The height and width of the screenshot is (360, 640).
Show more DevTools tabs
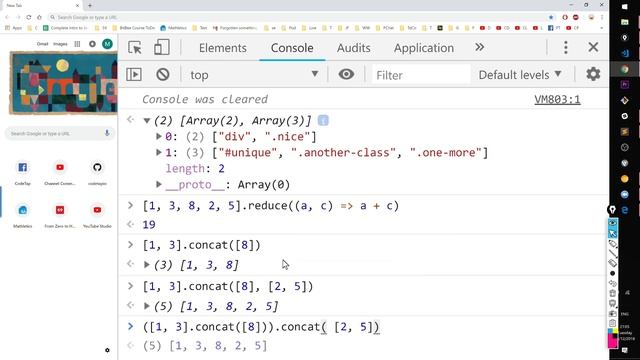click(480, 47)
